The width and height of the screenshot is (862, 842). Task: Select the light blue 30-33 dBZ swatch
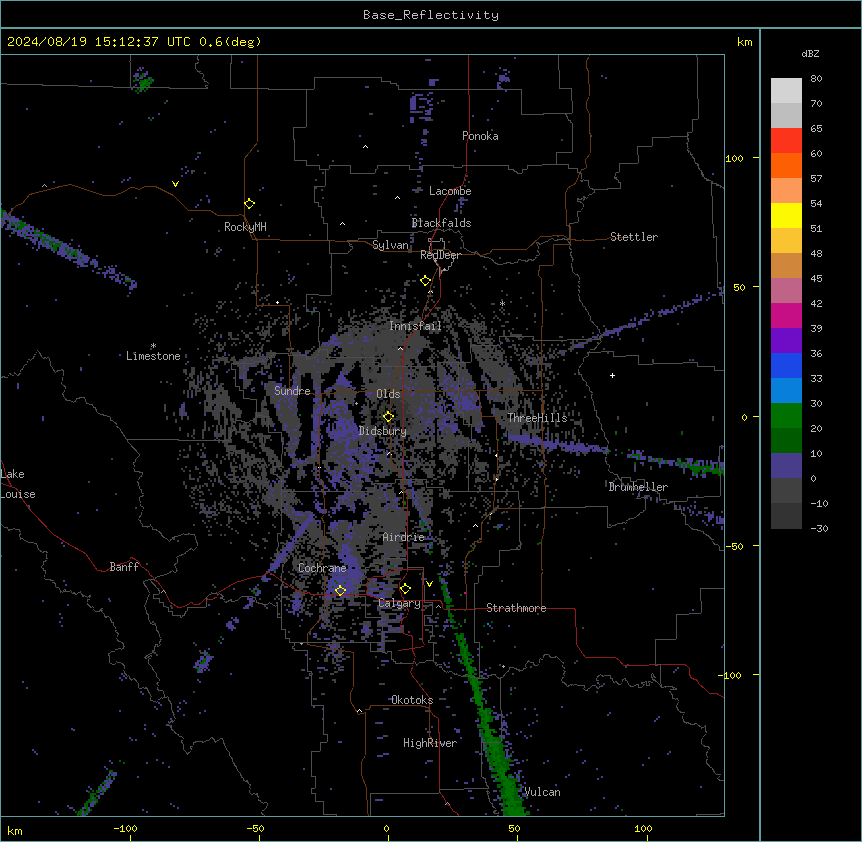click(x=786, y=391)
